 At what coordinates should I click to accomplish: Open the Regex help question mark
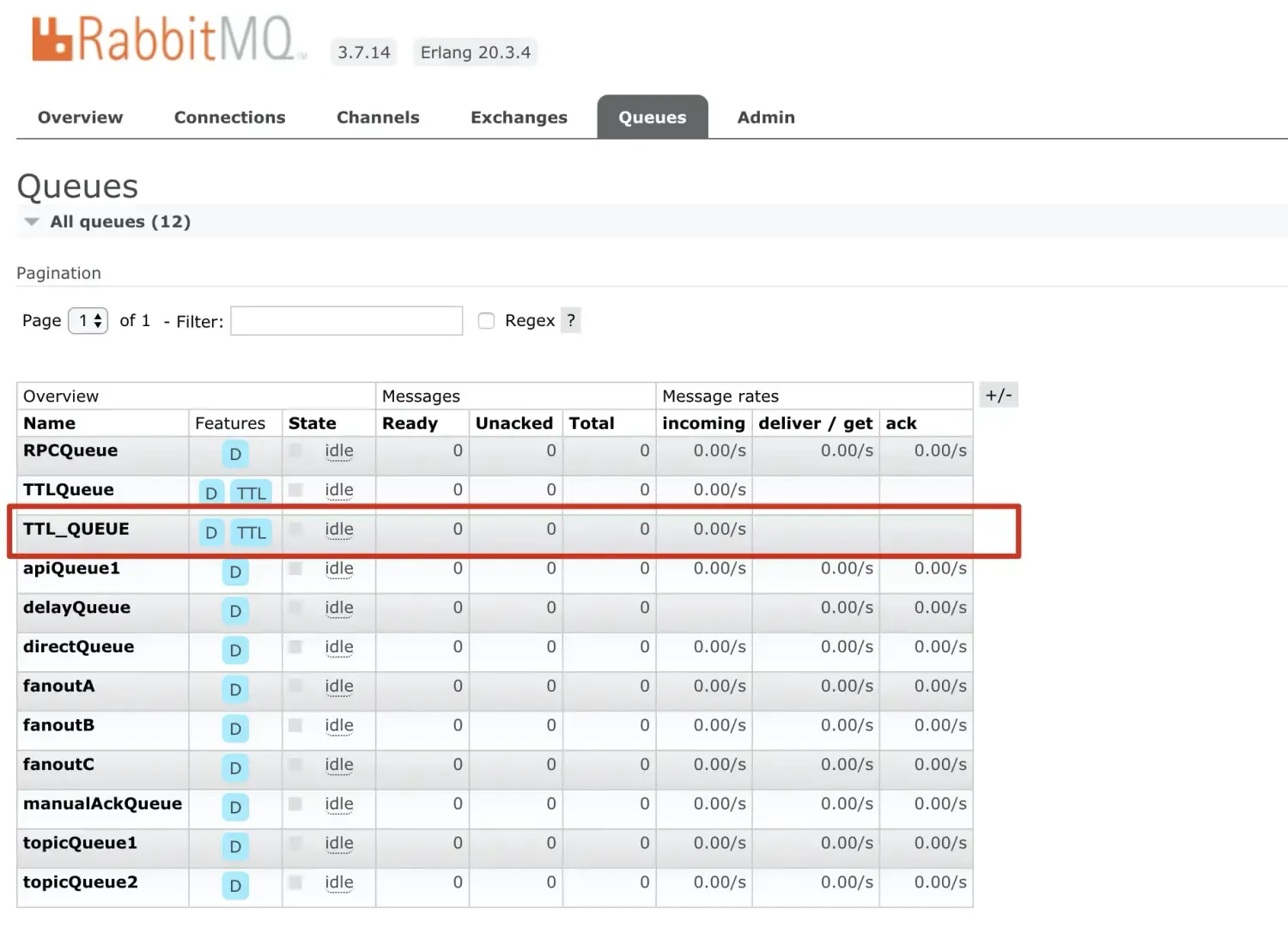[x=571, y=320]
